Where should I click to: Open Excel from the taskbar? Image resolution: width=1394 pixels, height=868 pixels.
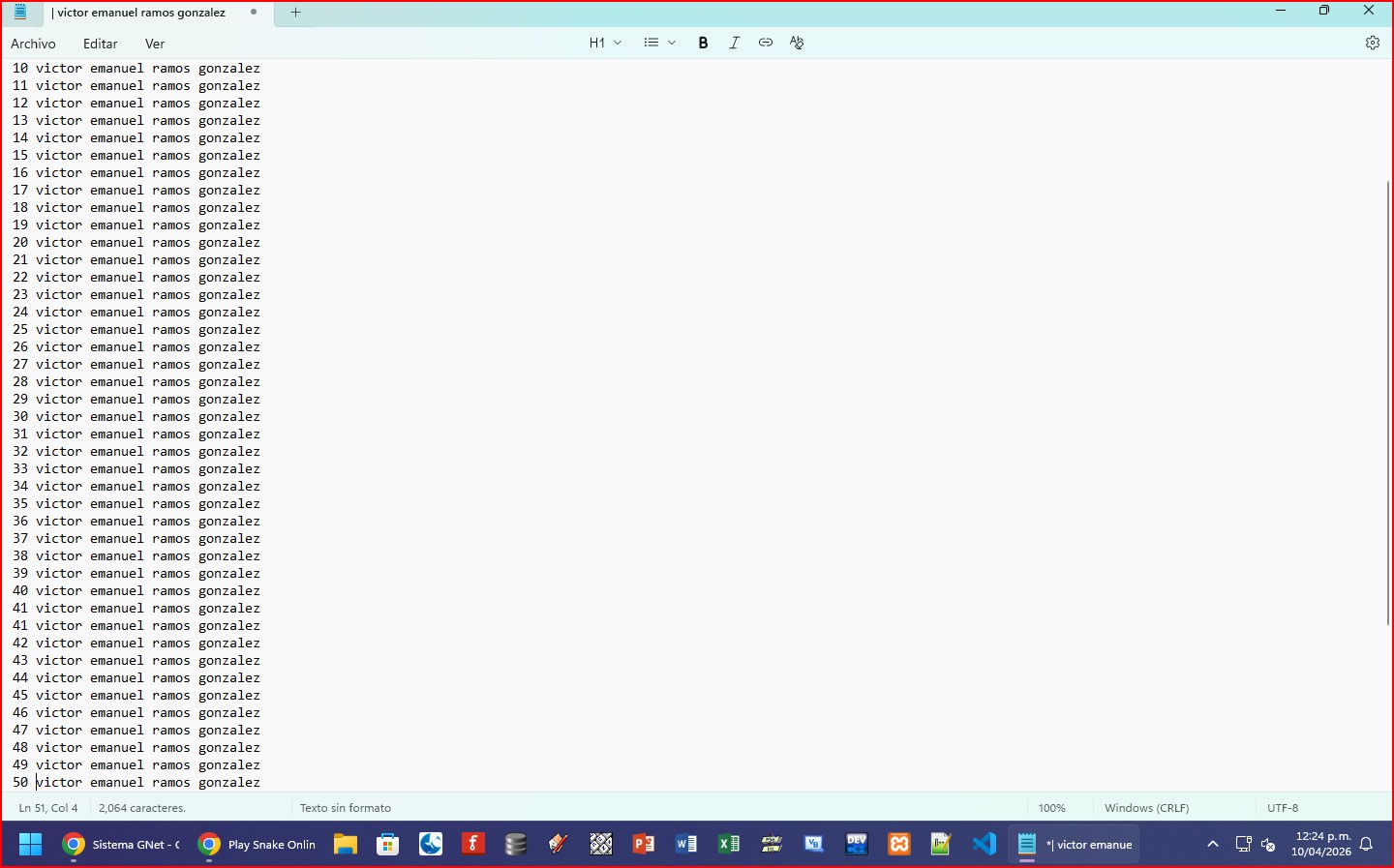pos(729,845)
